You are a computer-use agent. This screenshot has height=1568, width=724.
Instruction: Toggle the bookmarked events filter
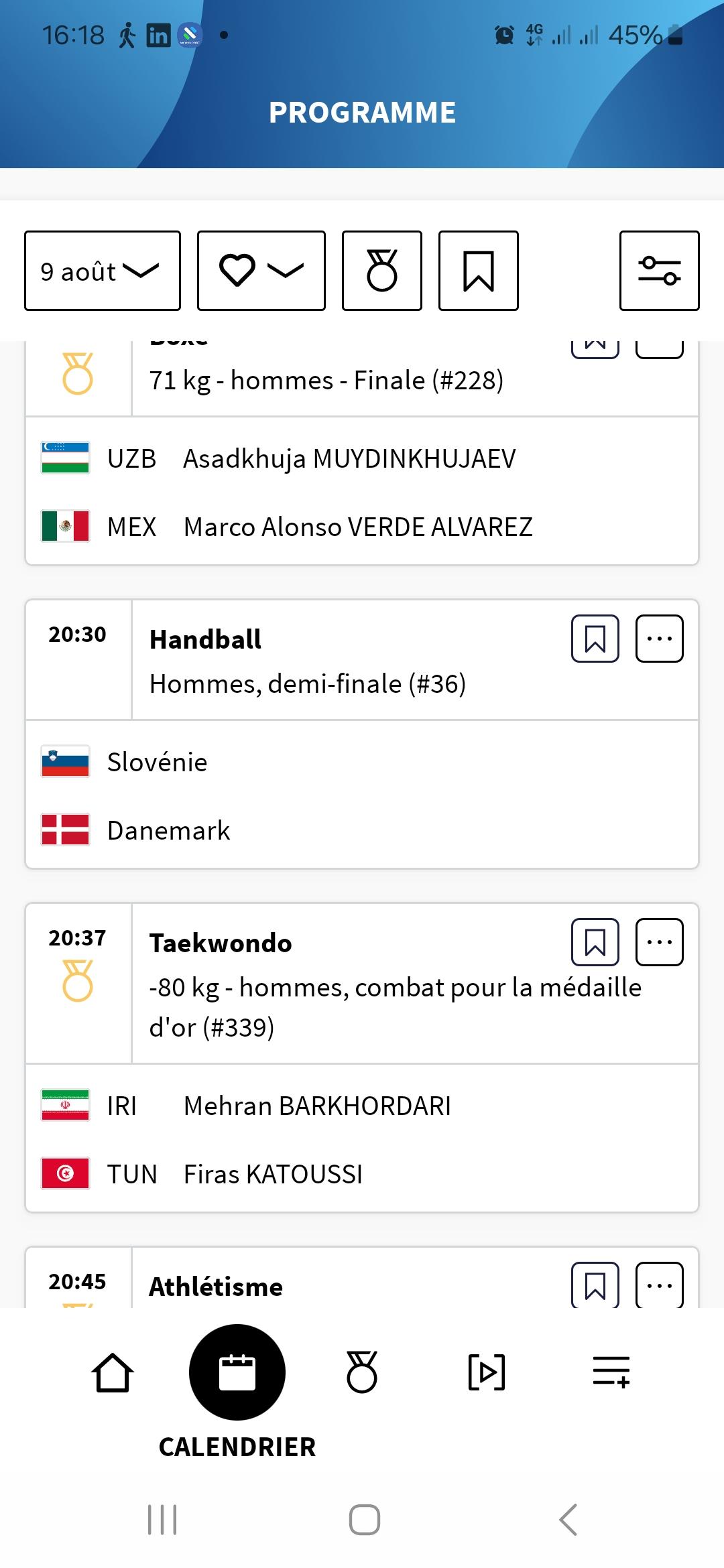[479, 271]
